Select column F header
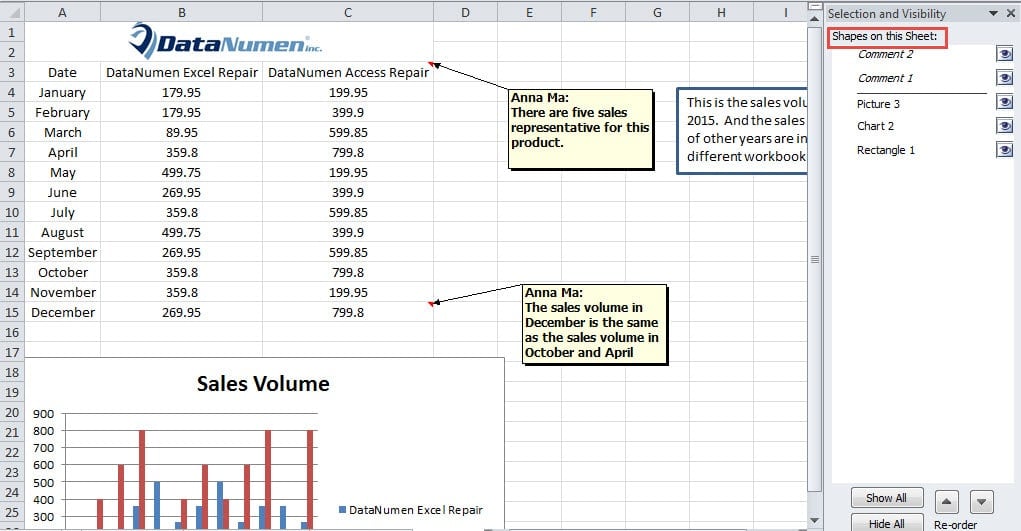The height and width of the screenshot is (531, 1021). coord(593,12)
